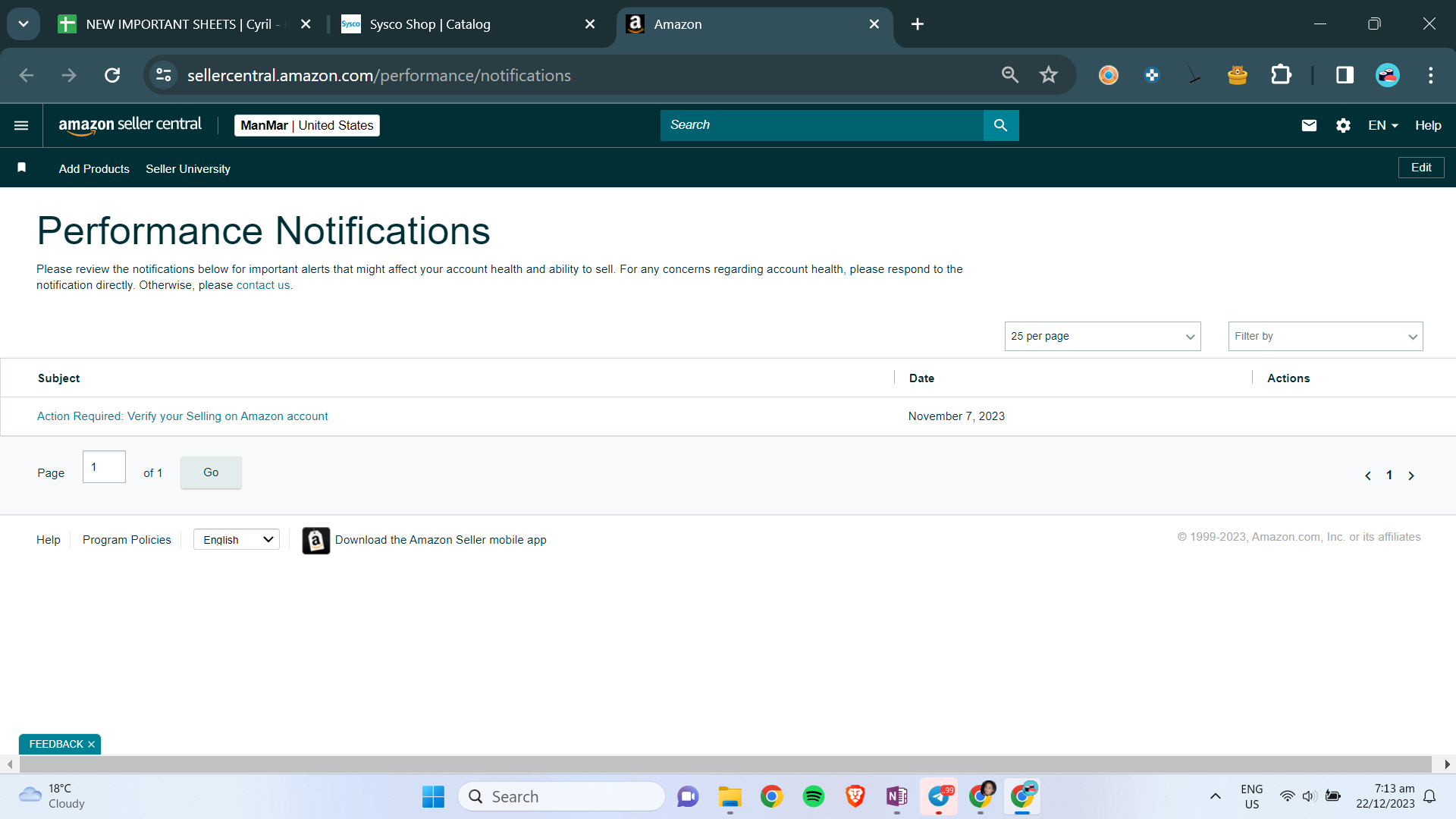Open the Seller Central hamburger menu
This screenshot has width=1456, height=819.
pos(21,125)
